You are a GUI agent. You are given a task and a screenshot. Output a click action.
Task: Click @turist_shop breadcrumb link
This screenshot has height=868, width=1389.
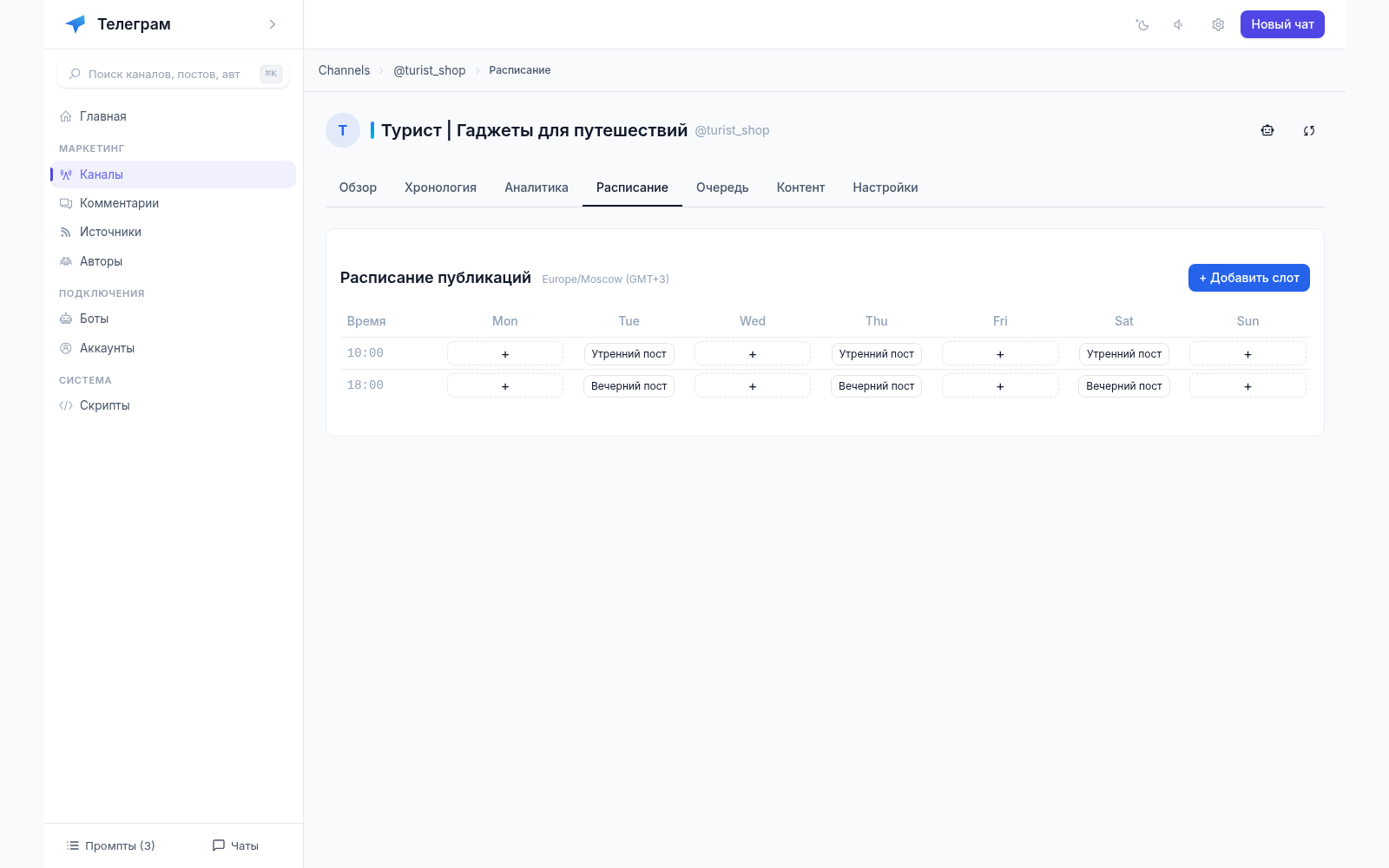pos(430,70)
